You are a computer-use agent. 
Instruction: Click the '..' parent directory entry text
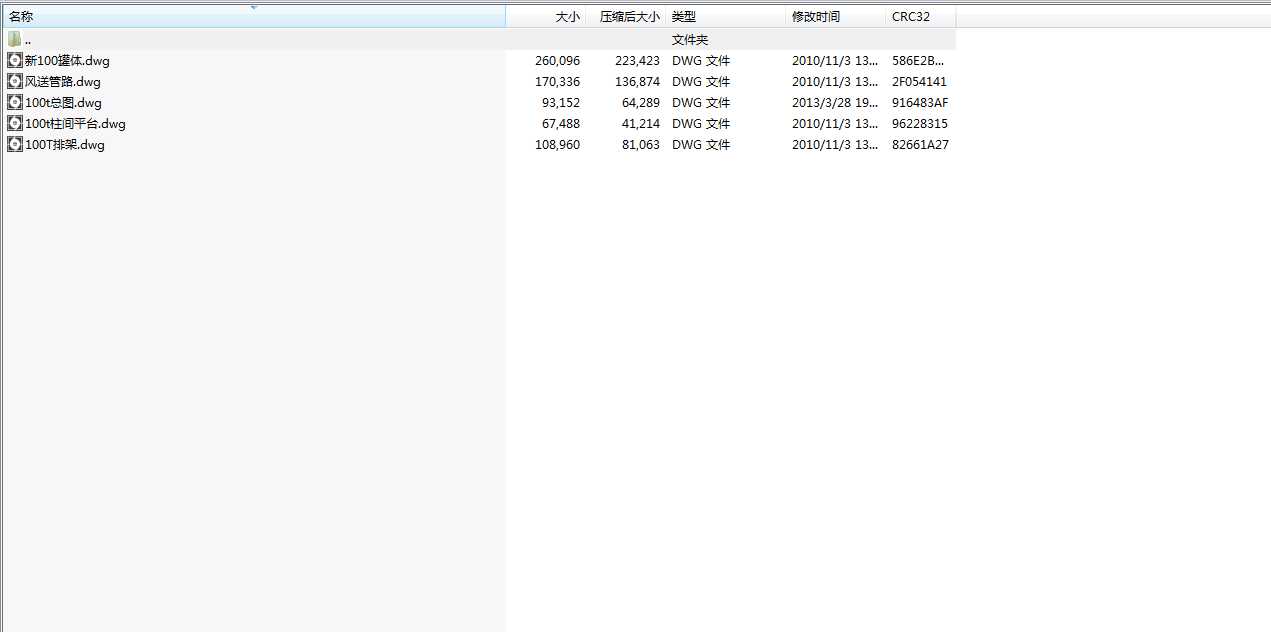coord(27,40)
